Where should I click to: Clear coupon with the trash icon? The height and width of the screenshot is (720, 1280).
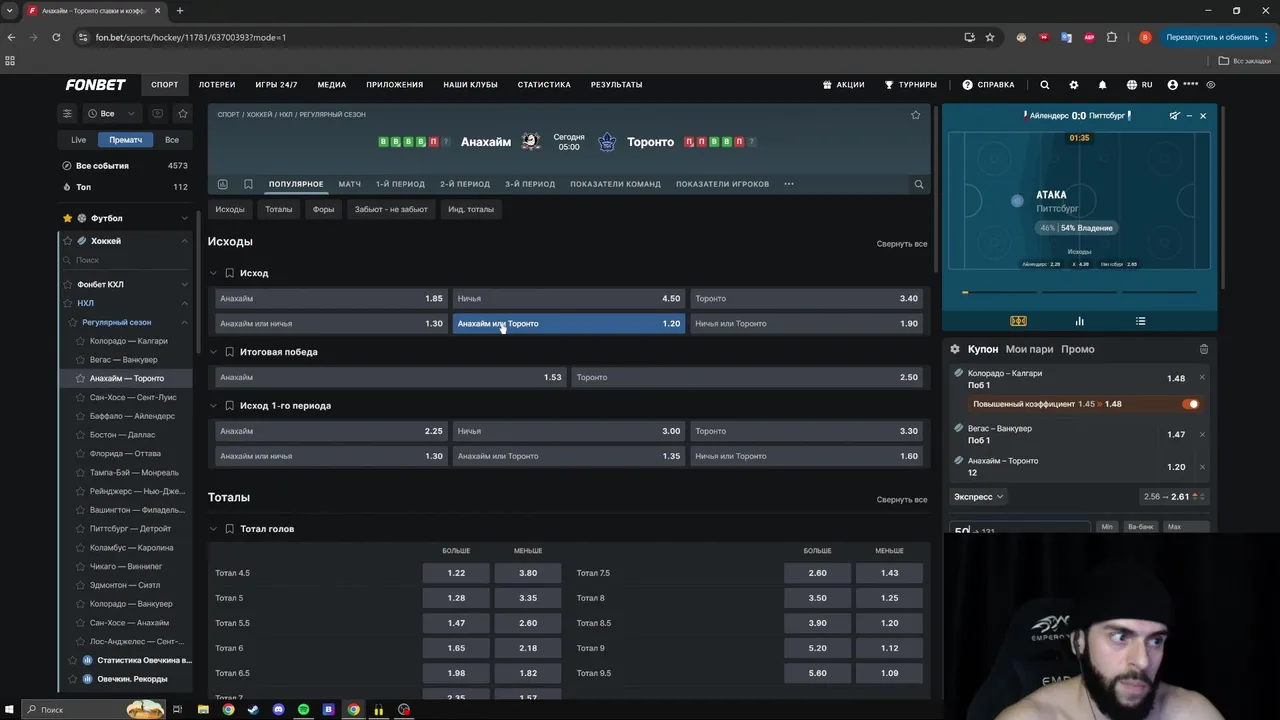coord(1204,349)
